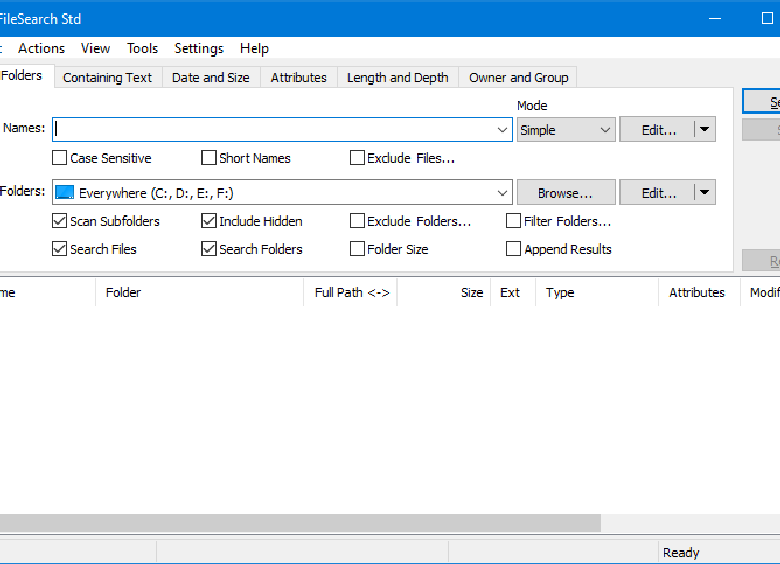
Task: Click Edit button next to Mode
Action: tap(658, 130)
